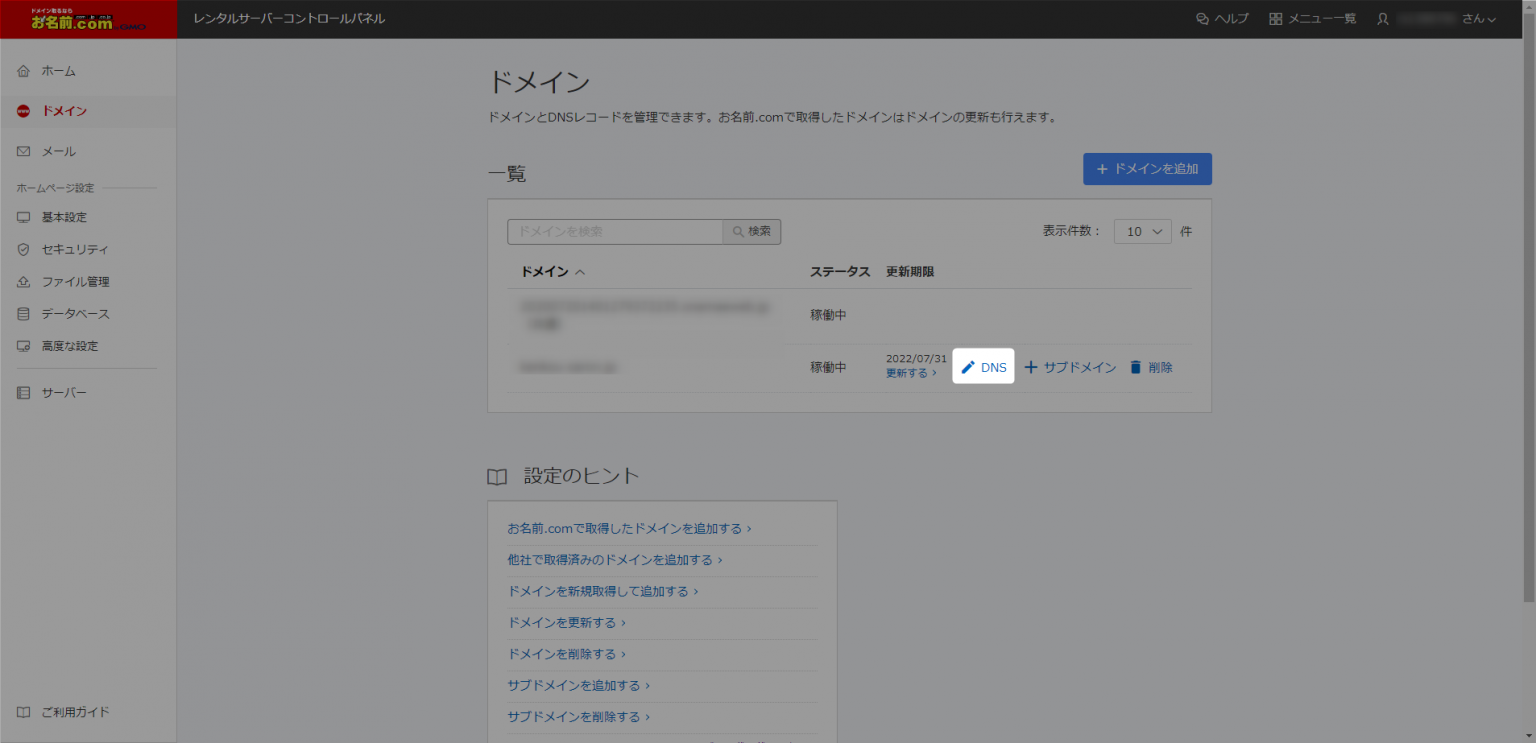Open ヘルプ in the top bar

(1222, 19)
